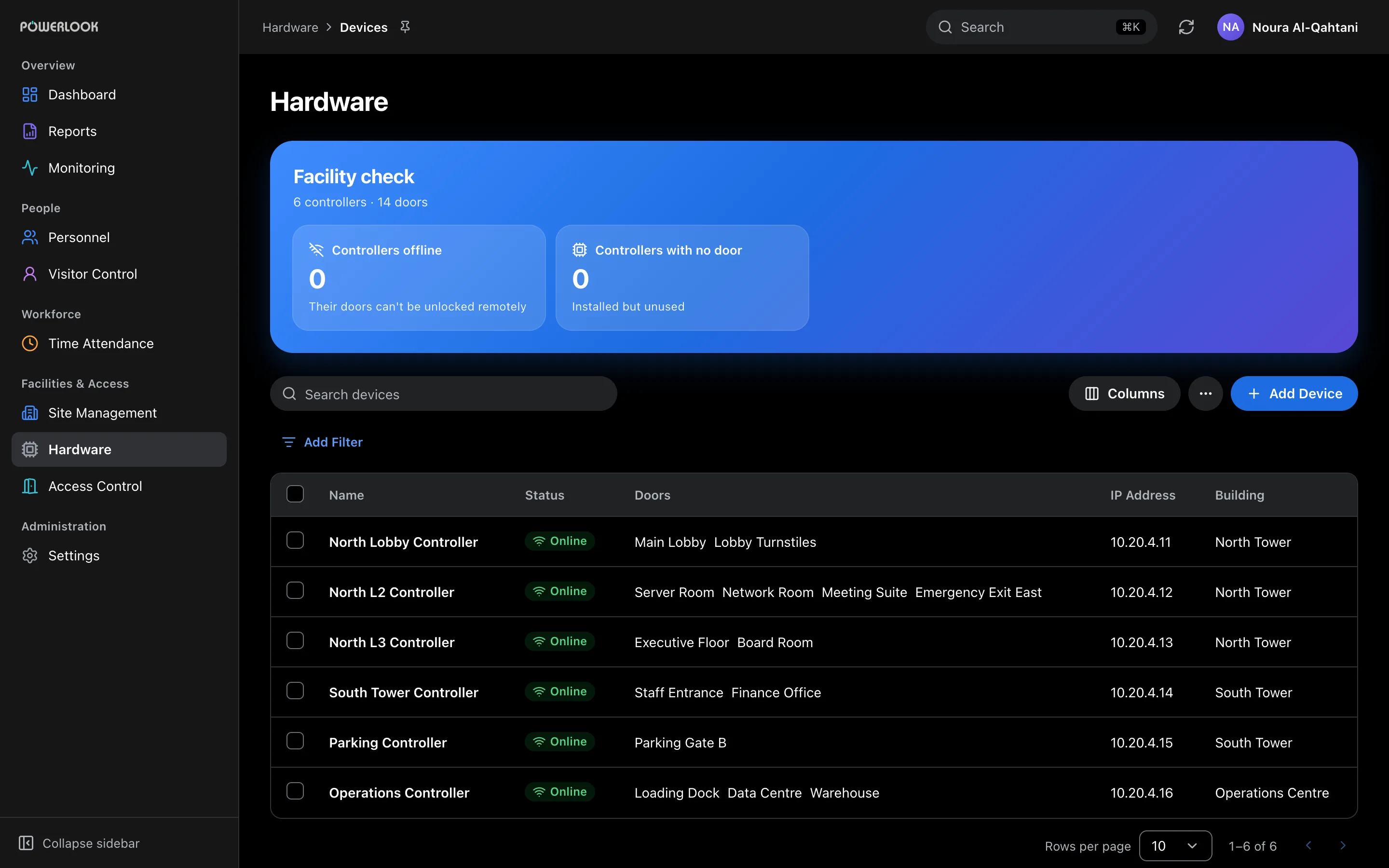Image resolution: width=1389 pixels, height=868 pixels.
Task: Check the North L2 Controller row
Action: coord(295,591)
